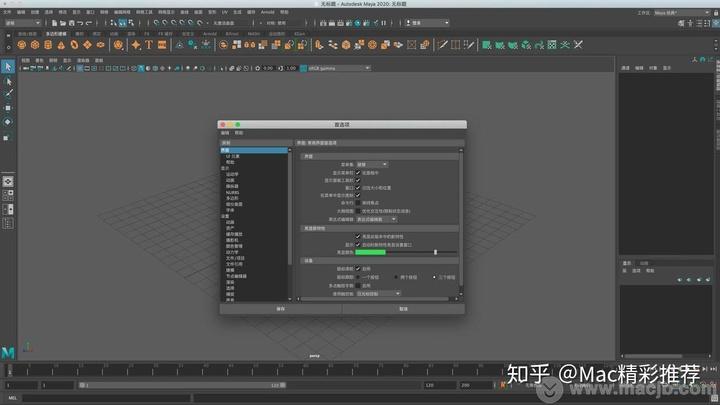The width and height of the screenshot is (720, 405).
Task: Enable the unchecked Outliner option checkbox
Action: coord(358,211)
